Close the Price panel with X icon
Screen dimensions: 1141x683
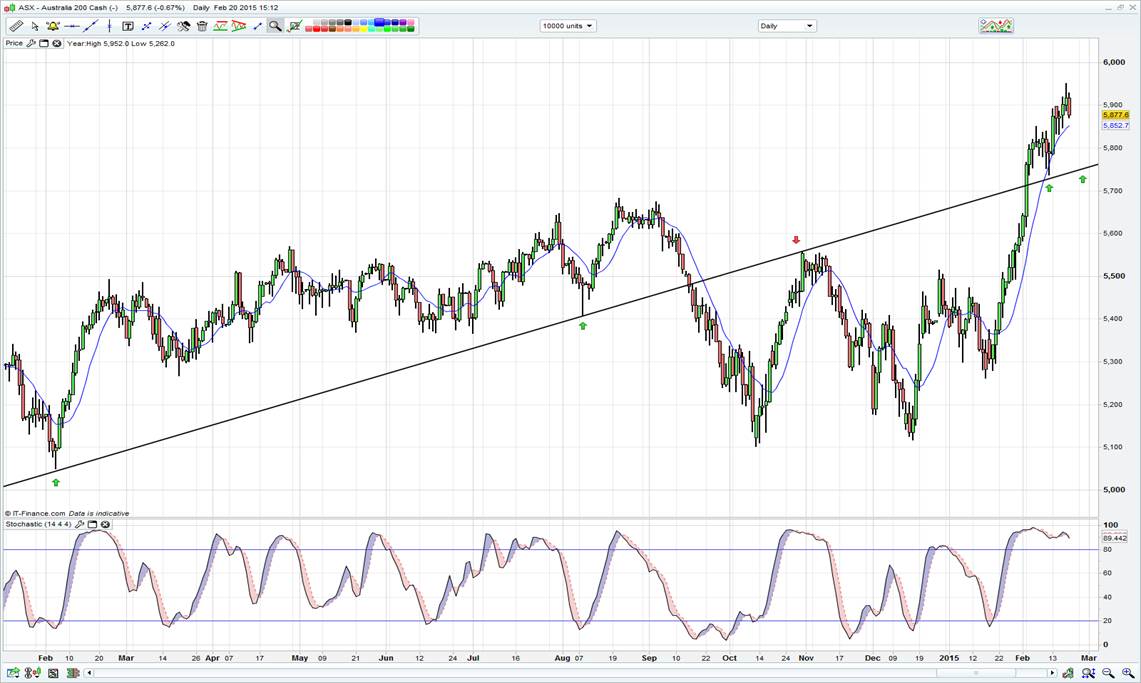[x=57, y=43]
